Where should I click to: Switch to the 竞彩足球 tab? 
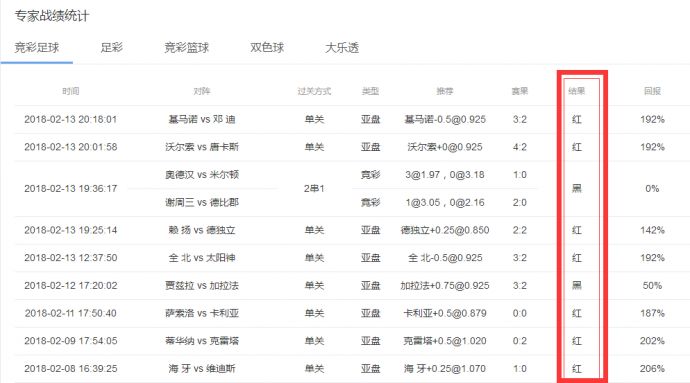pyautogui.click(x=37, y=48)
